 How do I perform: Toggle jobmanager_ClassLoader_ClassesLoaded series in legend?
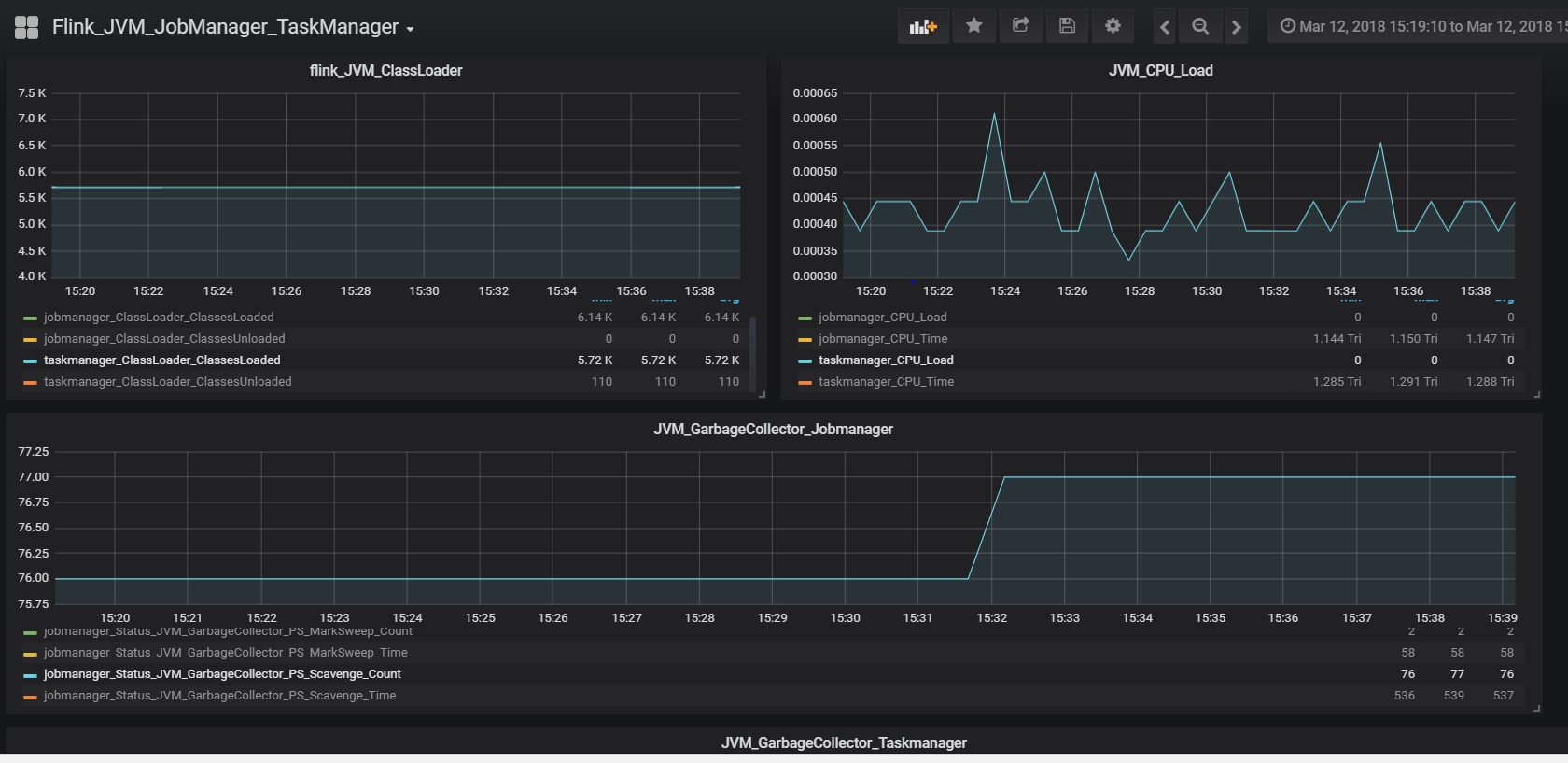[159, 318]
